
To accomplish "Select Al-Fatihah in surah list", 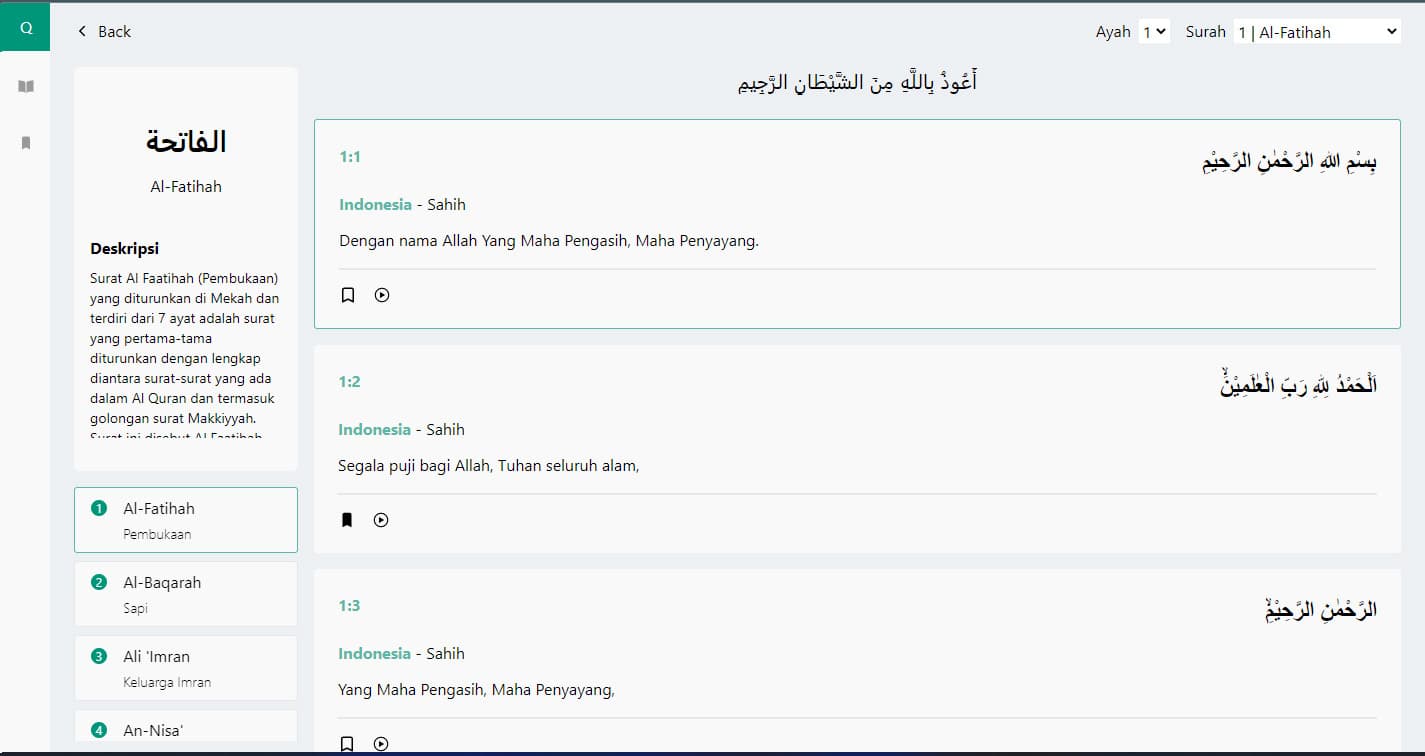I will click(x=186, y=520).
